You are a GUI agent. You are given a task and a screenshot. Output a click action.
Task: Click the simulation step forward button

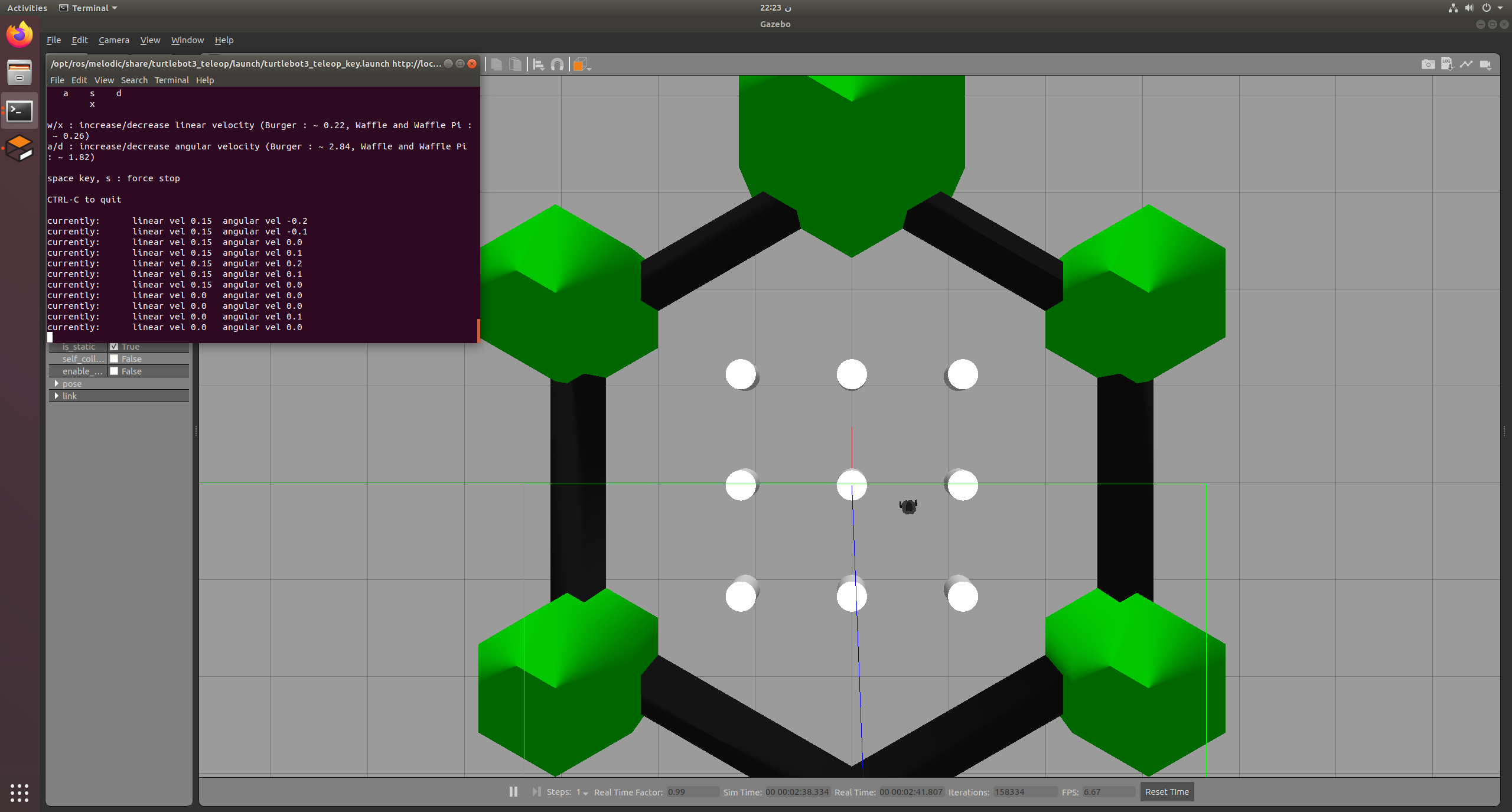(x=536, y=791)
